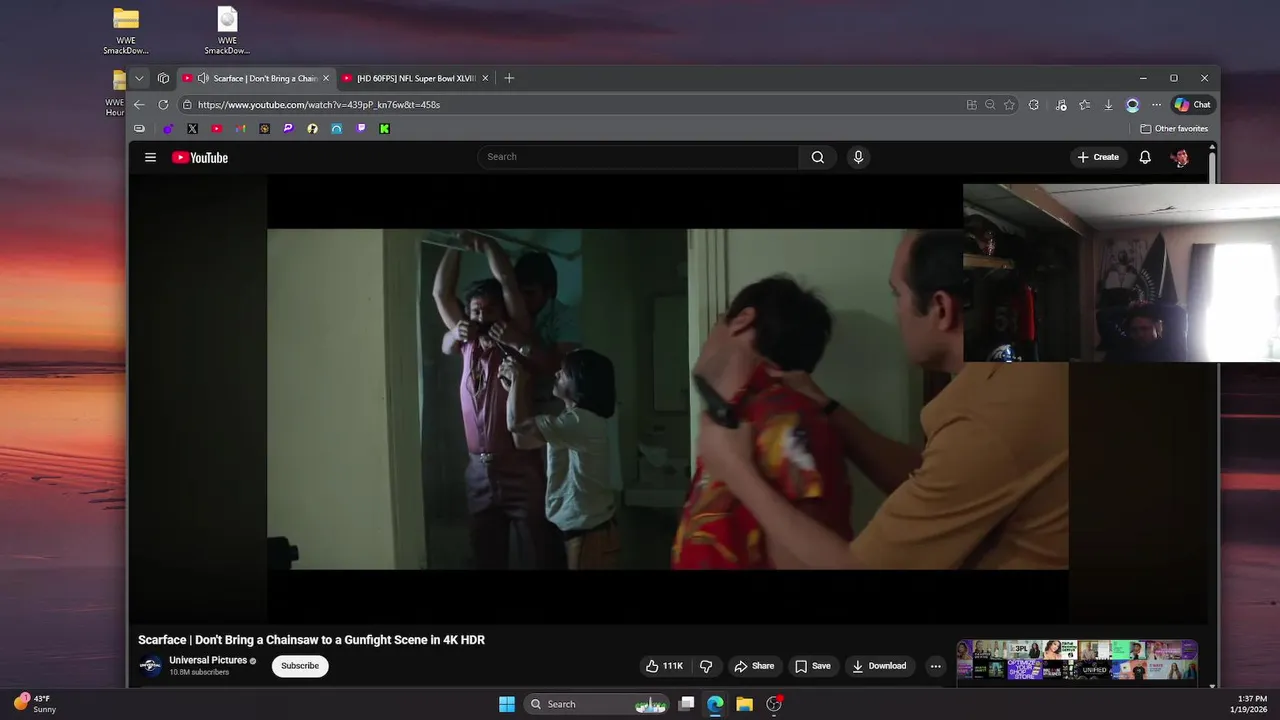Screen dimensions: 1280x720
Task: Open a new browser tab
Action: [509, 78]
